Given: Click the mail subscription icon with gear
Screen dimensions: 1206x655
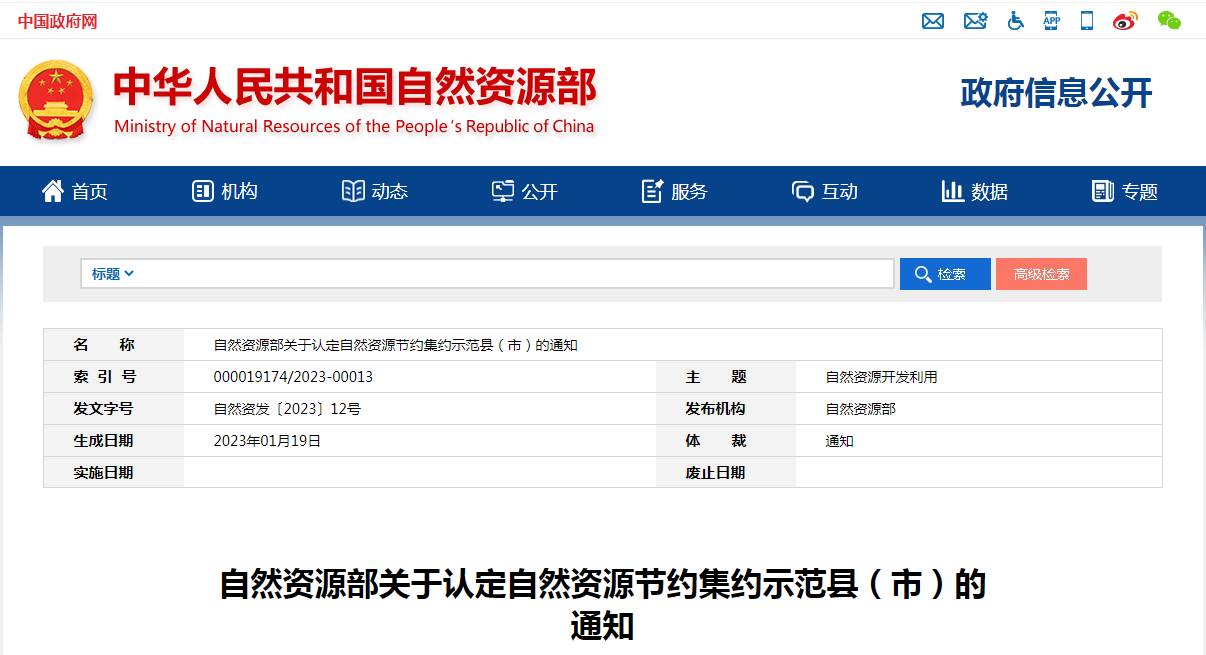Looking at the screenshot, I should click(x=975, y=21).
